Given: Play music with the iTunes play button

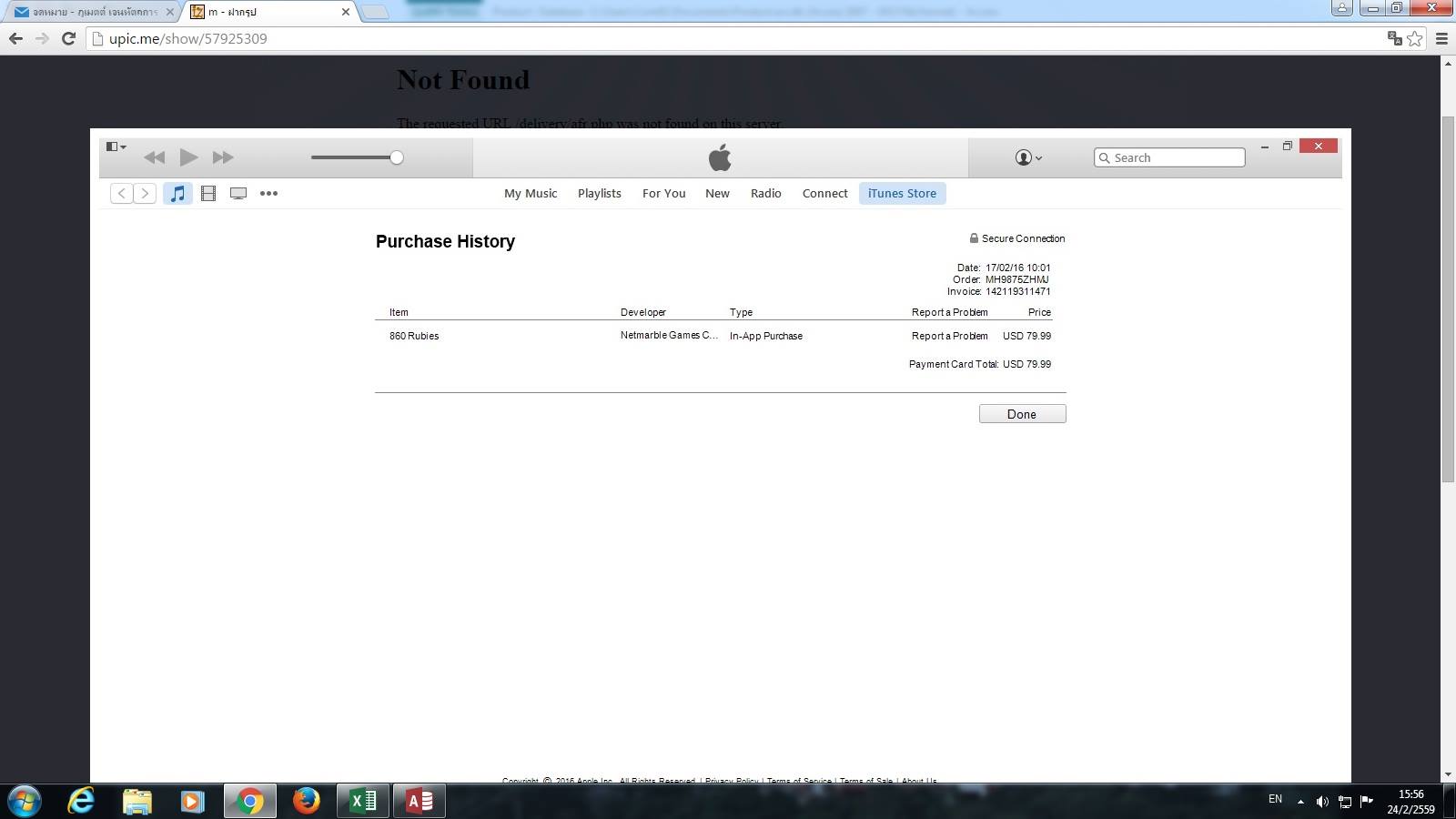Looking at the screenshot, I should pyautogui.click(x=188, y=157).
